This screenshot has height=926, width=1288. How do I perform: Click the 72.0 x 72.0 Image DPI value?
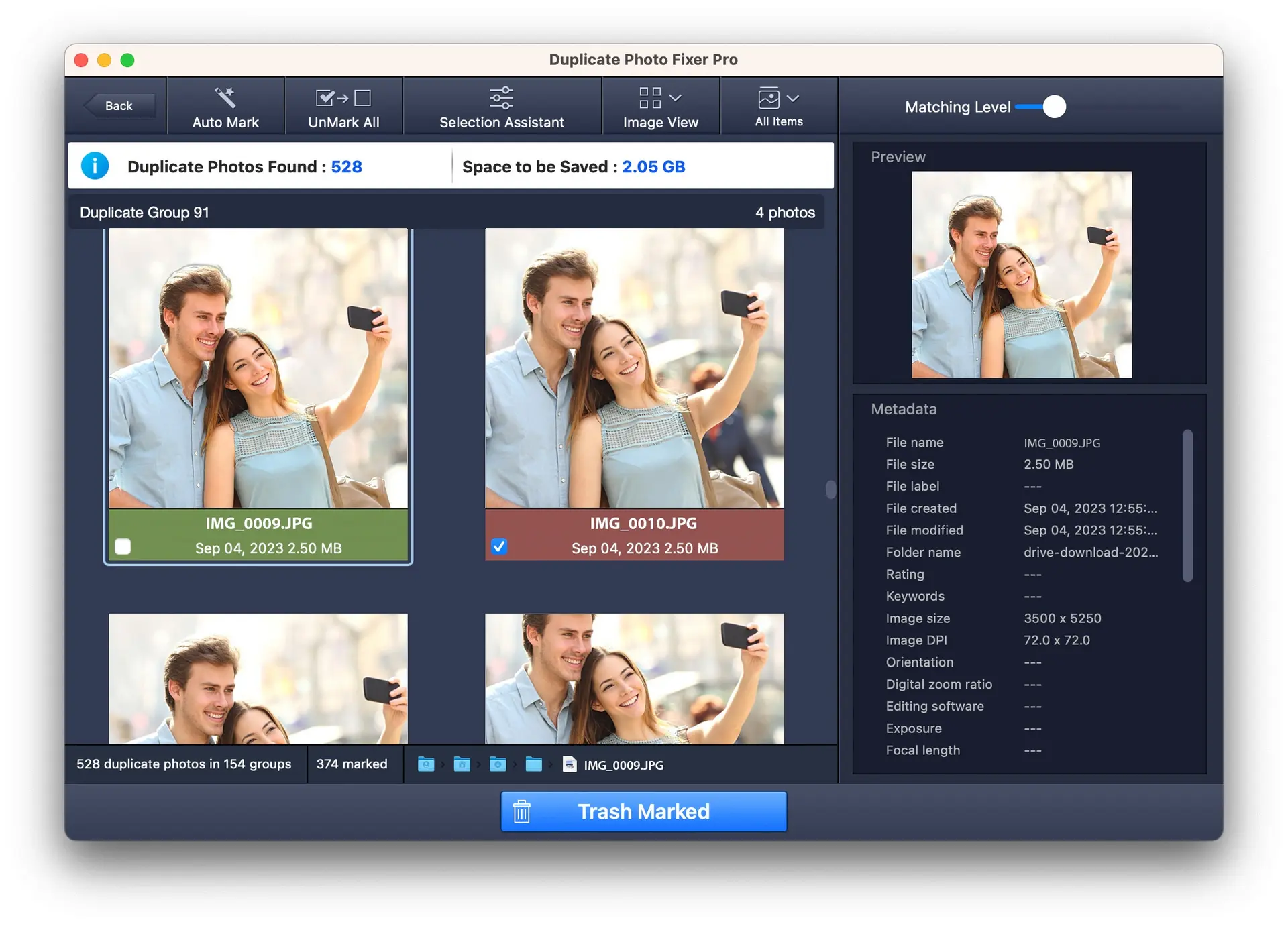click(1057, 640)
